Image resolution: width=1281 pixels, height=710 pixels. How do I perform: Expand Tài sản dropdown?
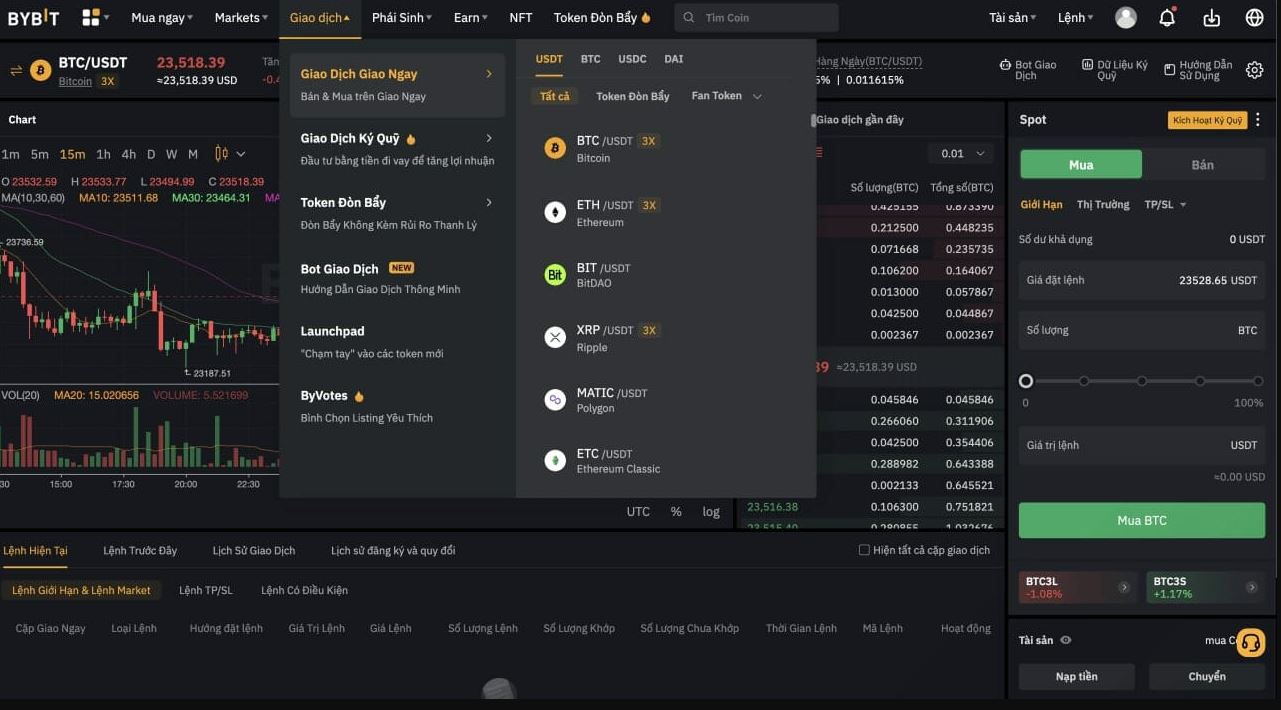1013,18
